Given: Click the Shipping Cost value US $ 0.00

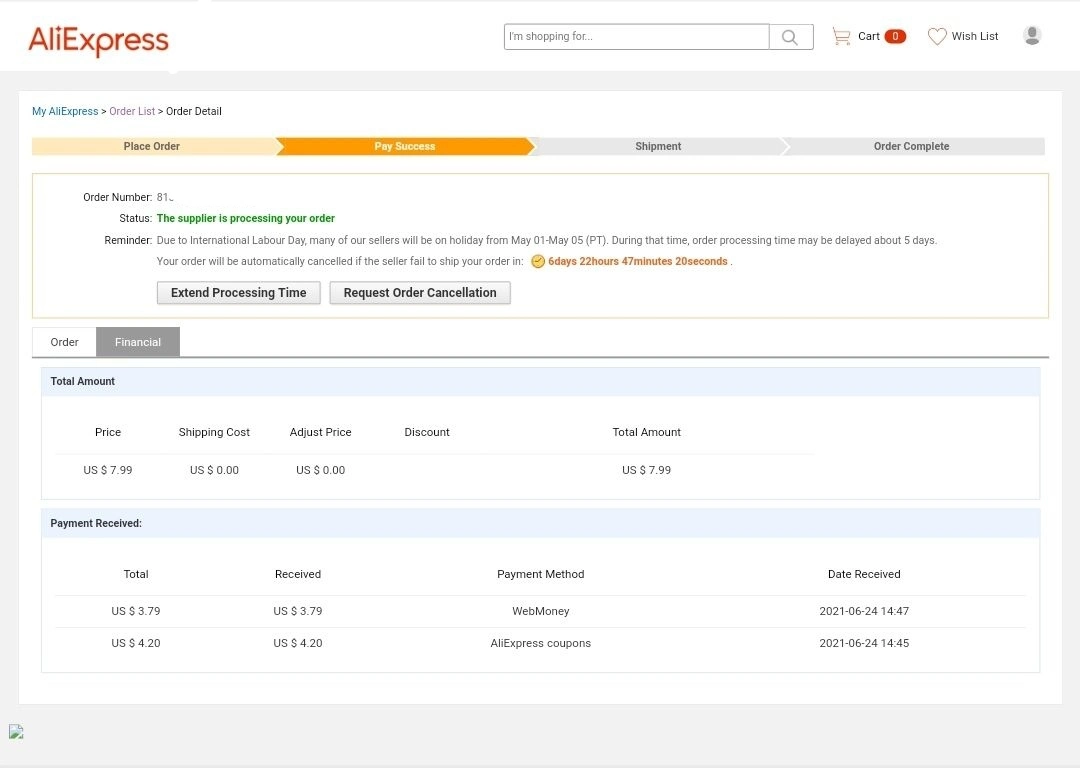Looking at the screenshot, I should click(x=214, y=470).
